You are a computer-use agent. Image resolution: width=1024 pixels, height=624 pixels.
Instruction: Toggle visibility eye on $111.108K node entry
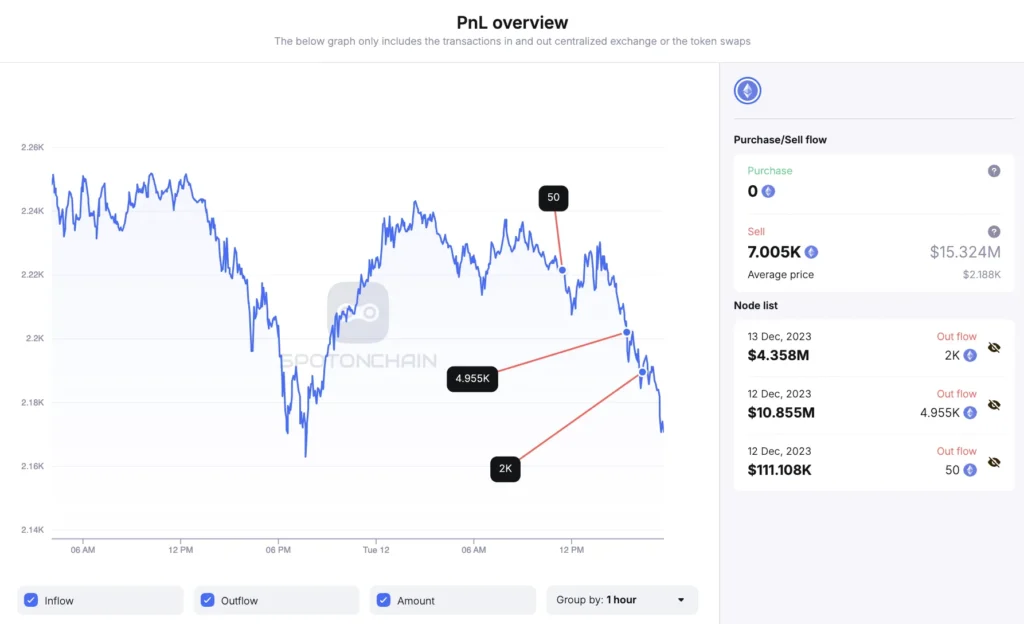coord(993,462)
